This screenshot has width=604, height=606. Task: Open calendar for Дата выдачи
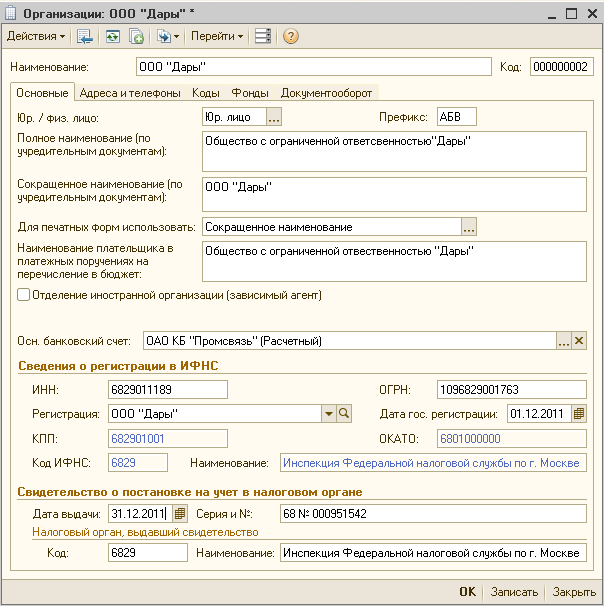pos(180,514)
